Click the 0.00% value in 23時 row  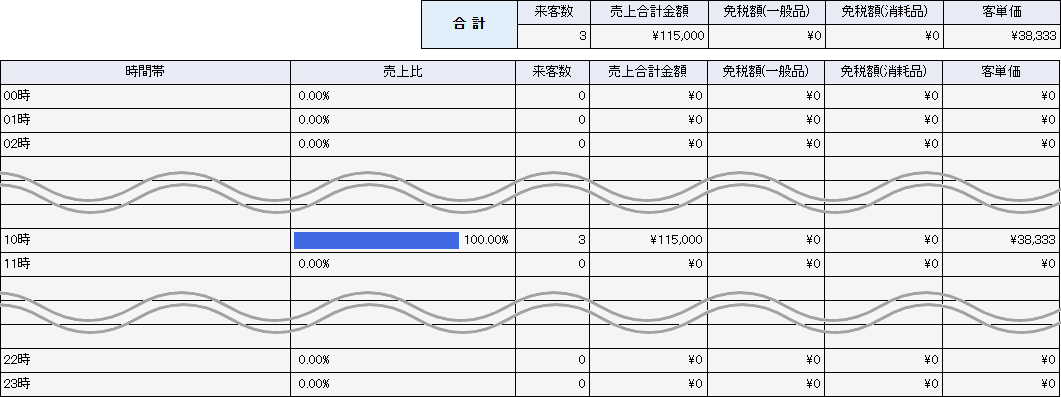(x=314, y=384)
